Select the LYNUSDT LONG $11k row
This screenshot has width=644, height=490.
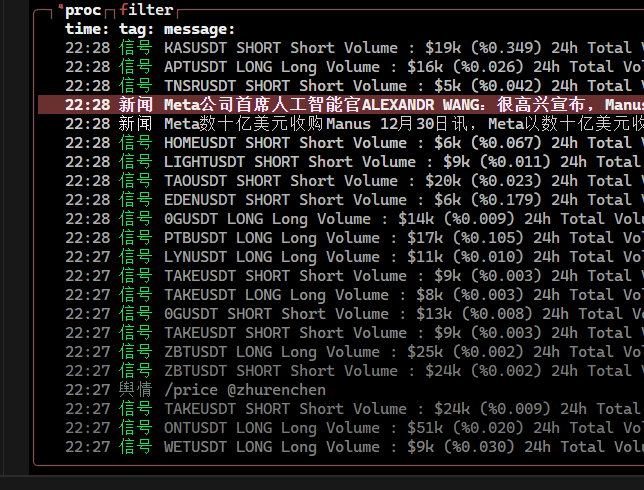(341, 257)
